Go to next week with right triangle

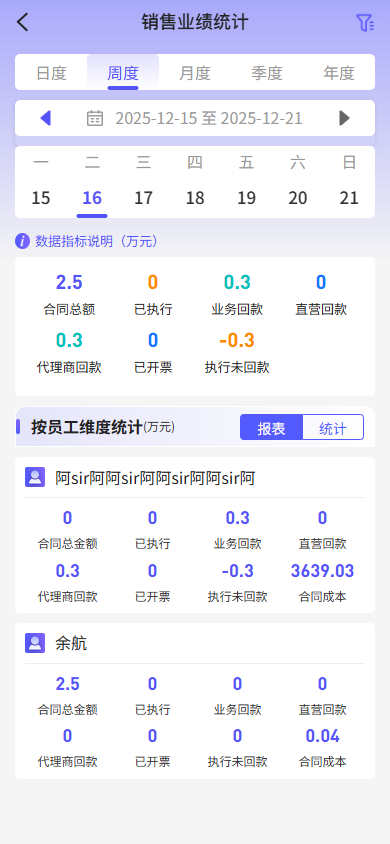point(344,118)
